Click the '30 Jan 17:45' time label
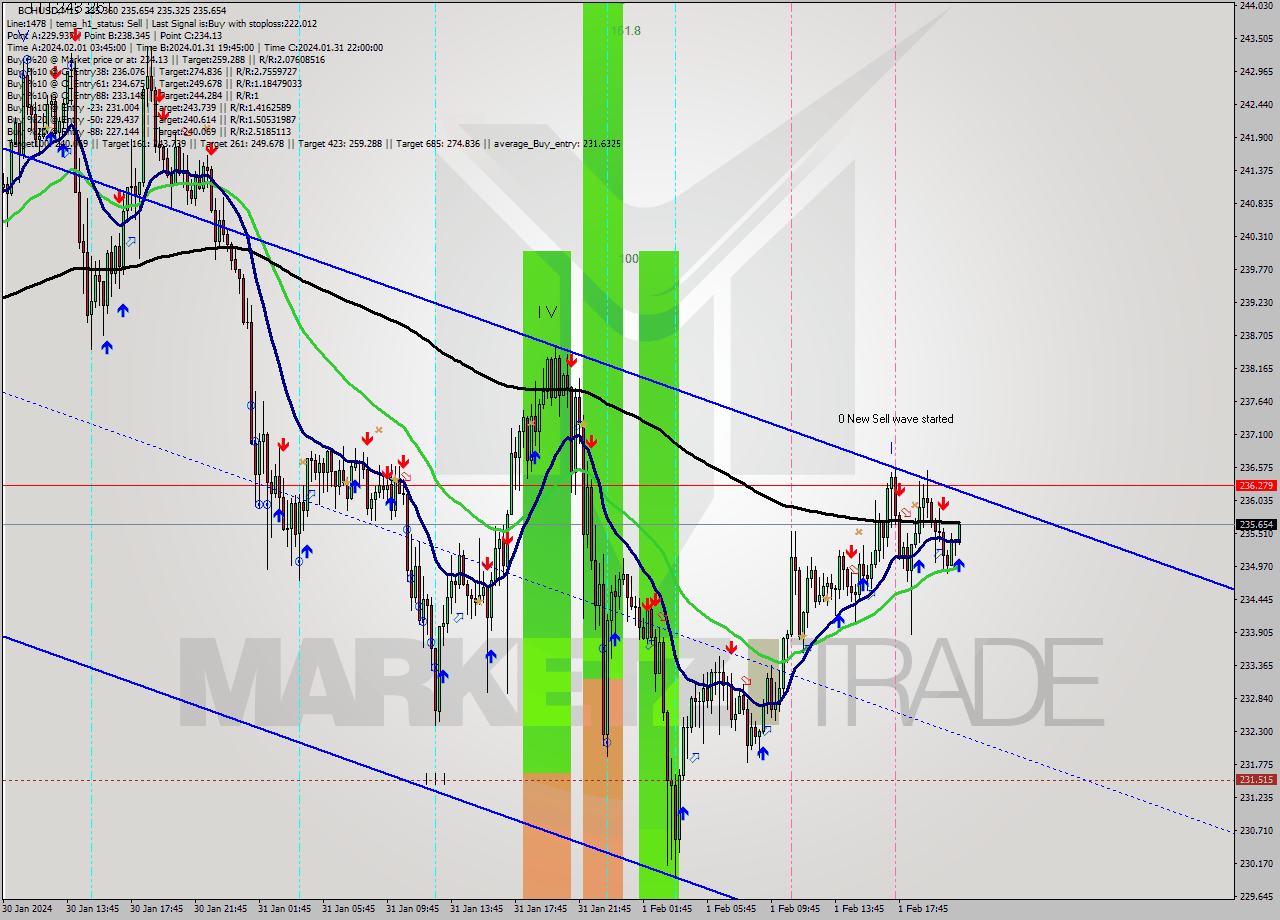 pyautogui.click(x=159, y=910)
